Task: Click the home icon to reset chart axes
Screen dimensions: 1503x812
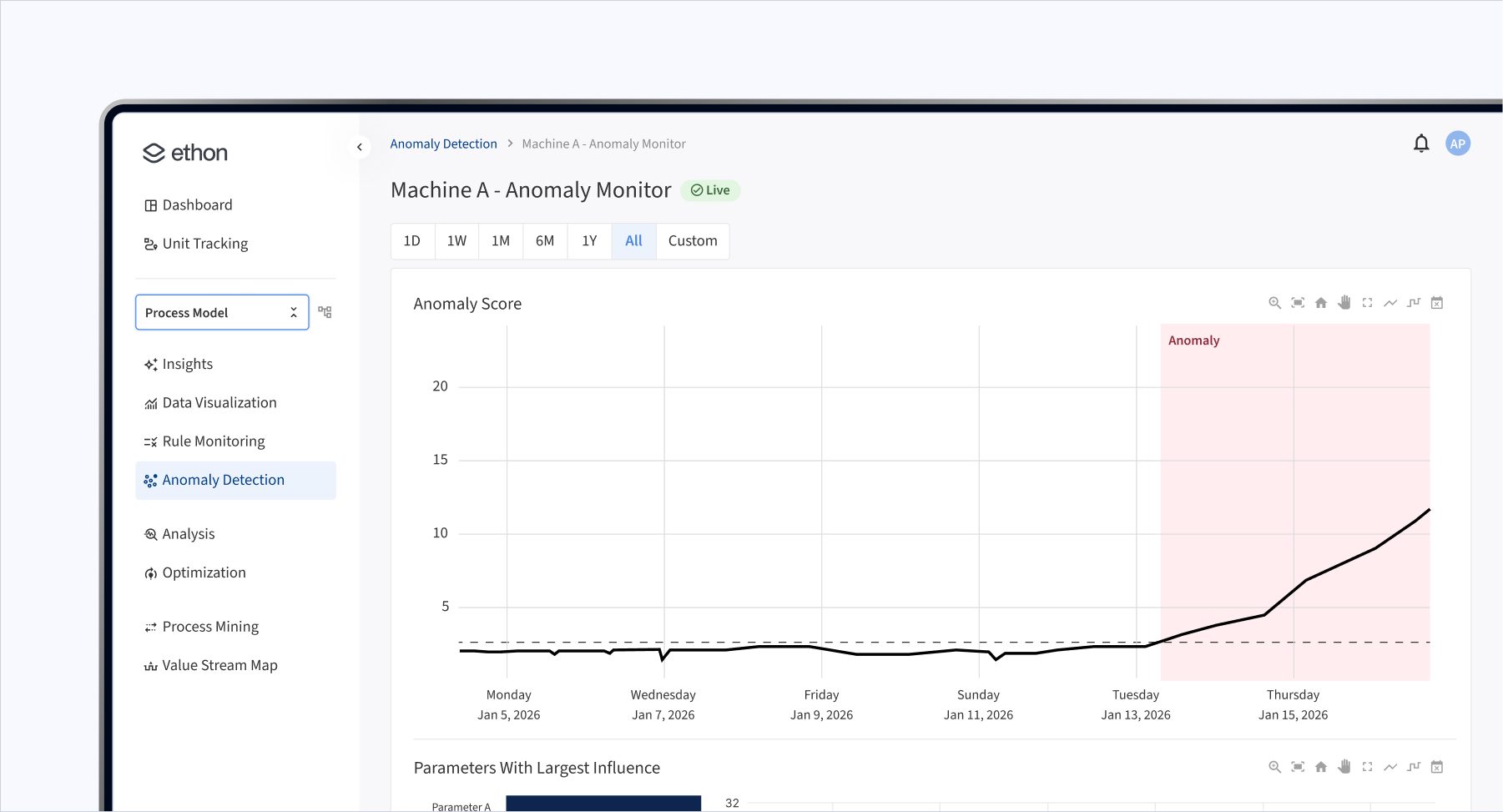Action: coord(1321,302)
